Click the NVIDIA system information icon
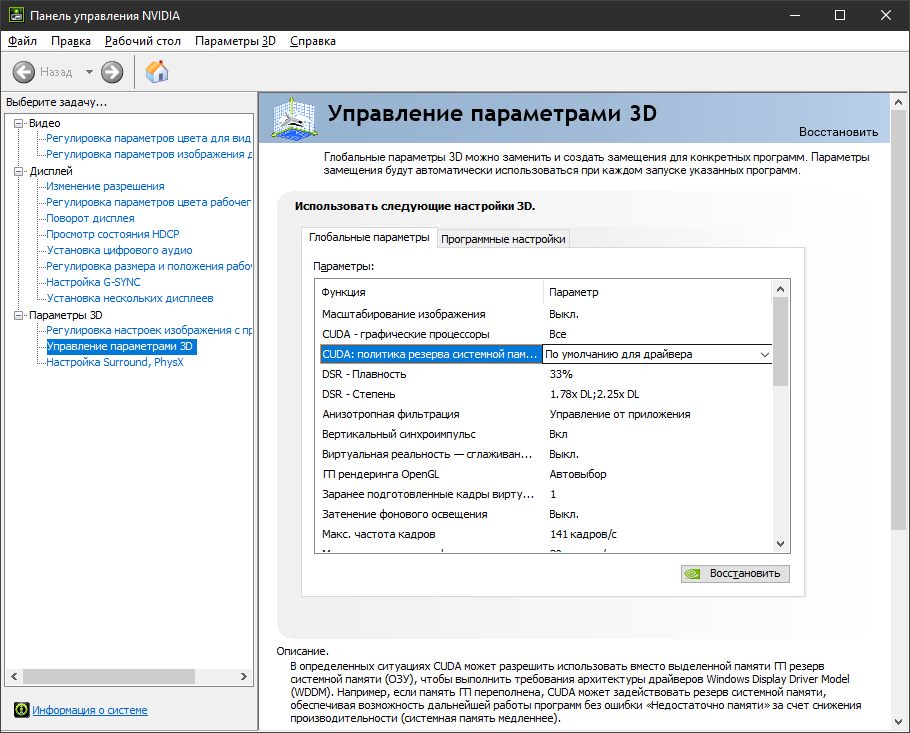 point(21,709)
